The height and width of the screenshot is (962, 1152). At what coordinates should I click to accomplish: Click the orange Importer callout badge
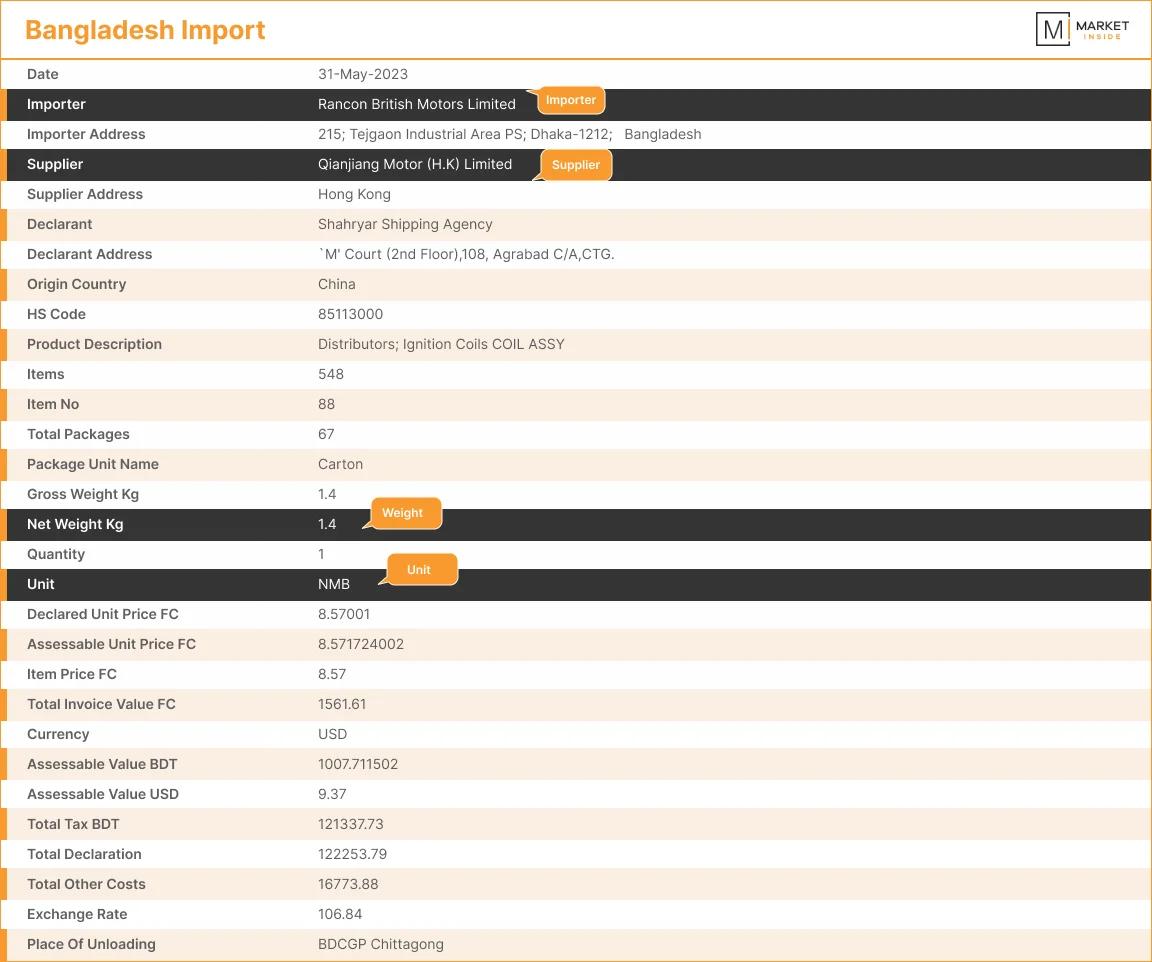571,98
